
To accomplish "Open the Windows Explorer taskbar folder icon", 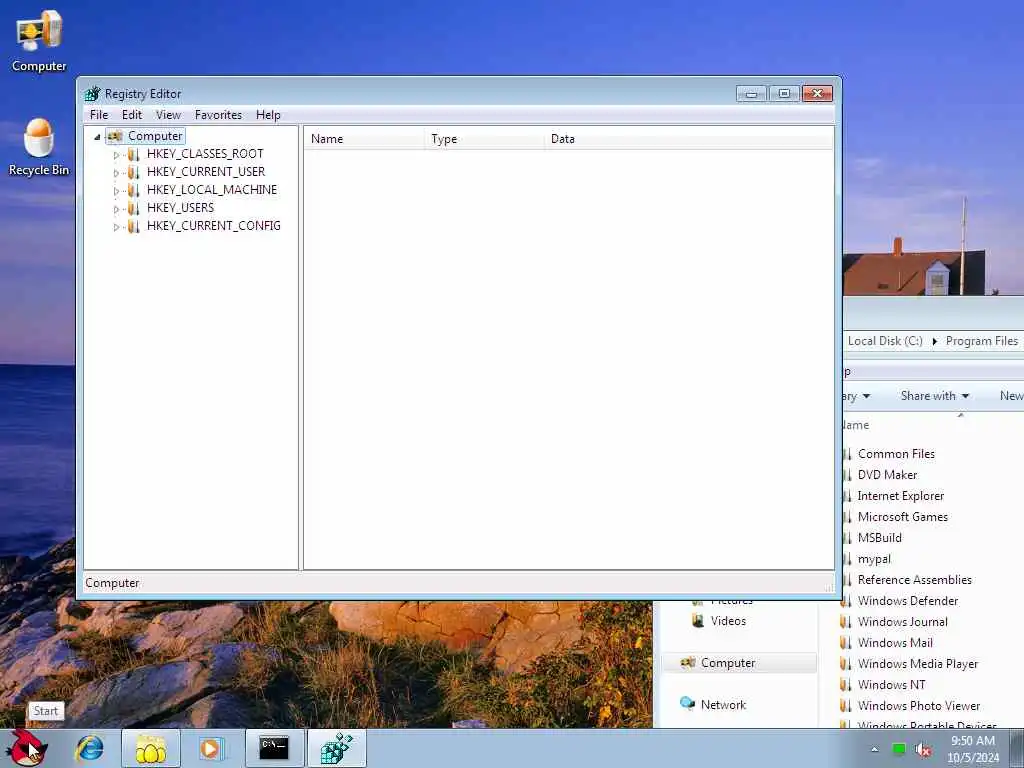I will pos(151,748).
